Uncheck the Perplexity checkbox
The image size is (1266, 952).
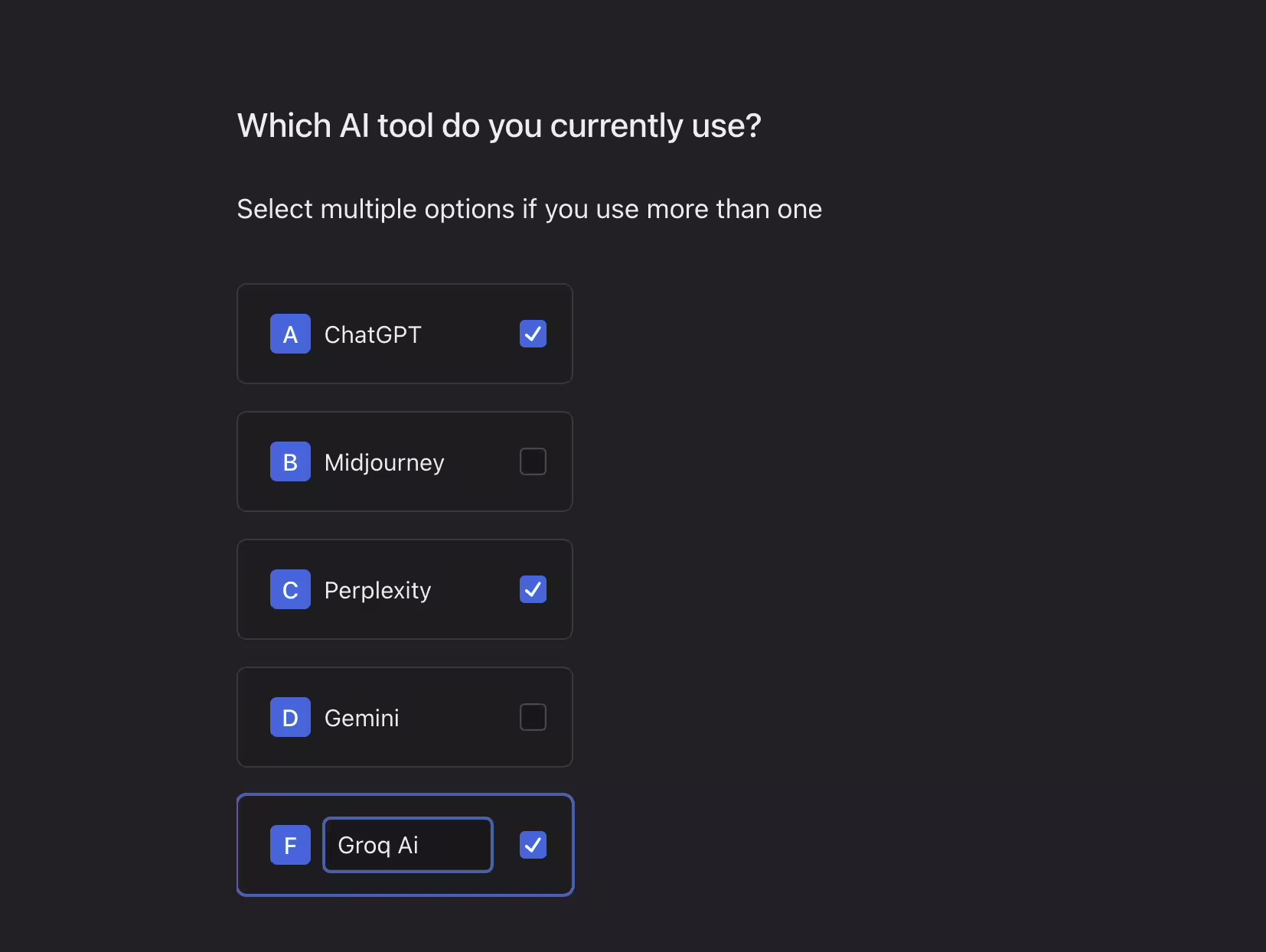[x=533, y=589]
